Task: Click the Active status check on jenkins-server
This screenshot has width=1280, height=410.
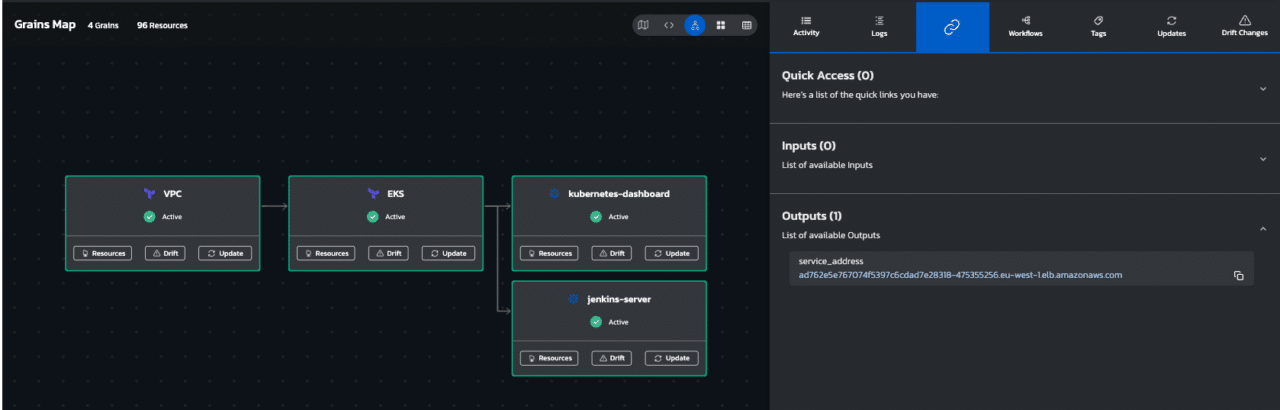Action: point(596,322)
